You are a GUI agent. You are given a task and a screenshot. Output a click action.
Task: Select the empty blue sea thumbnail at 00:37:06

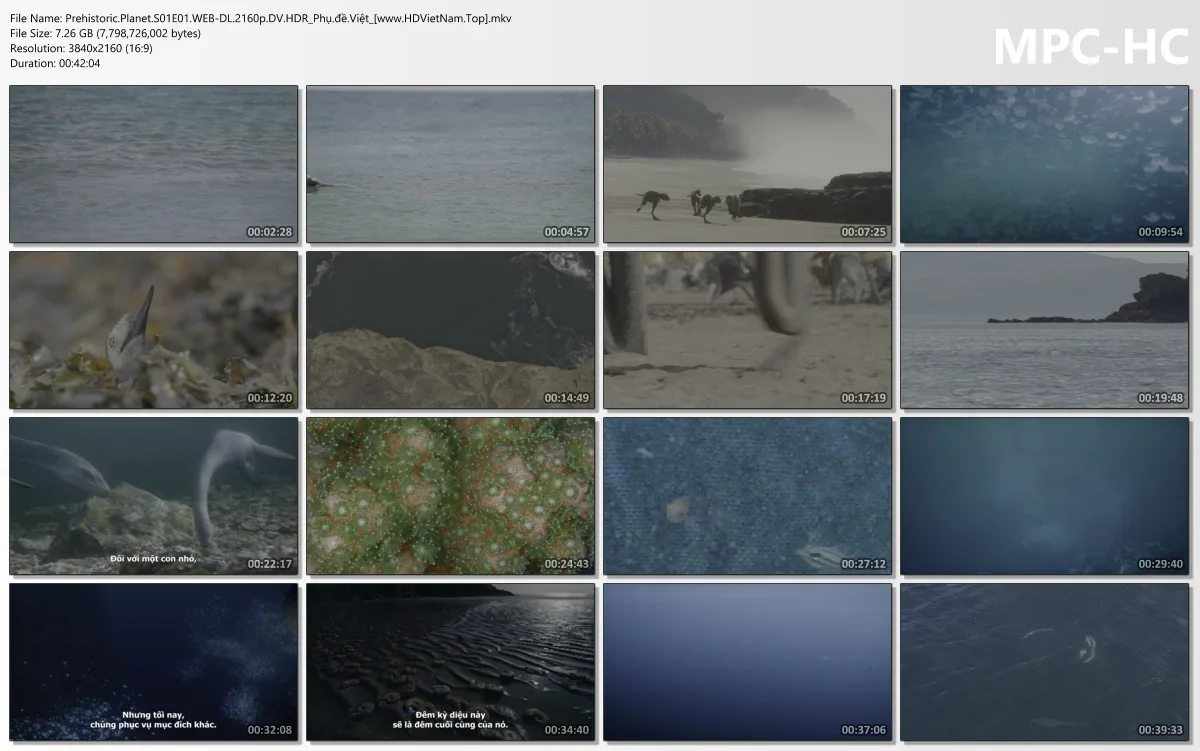click(x=747, y=662)
